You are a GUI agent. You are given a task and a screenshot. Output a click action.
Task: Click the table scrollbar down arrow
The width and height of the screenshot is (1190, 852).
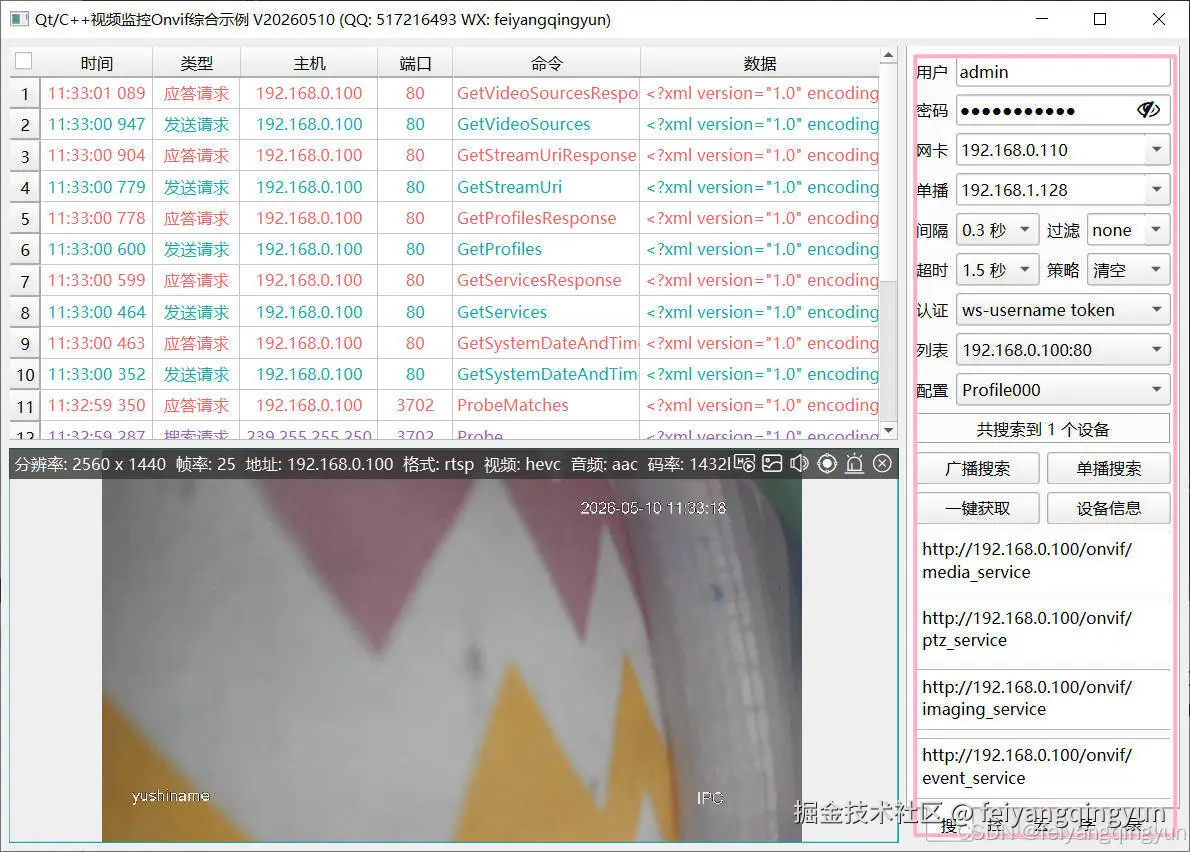click(888, 430)
